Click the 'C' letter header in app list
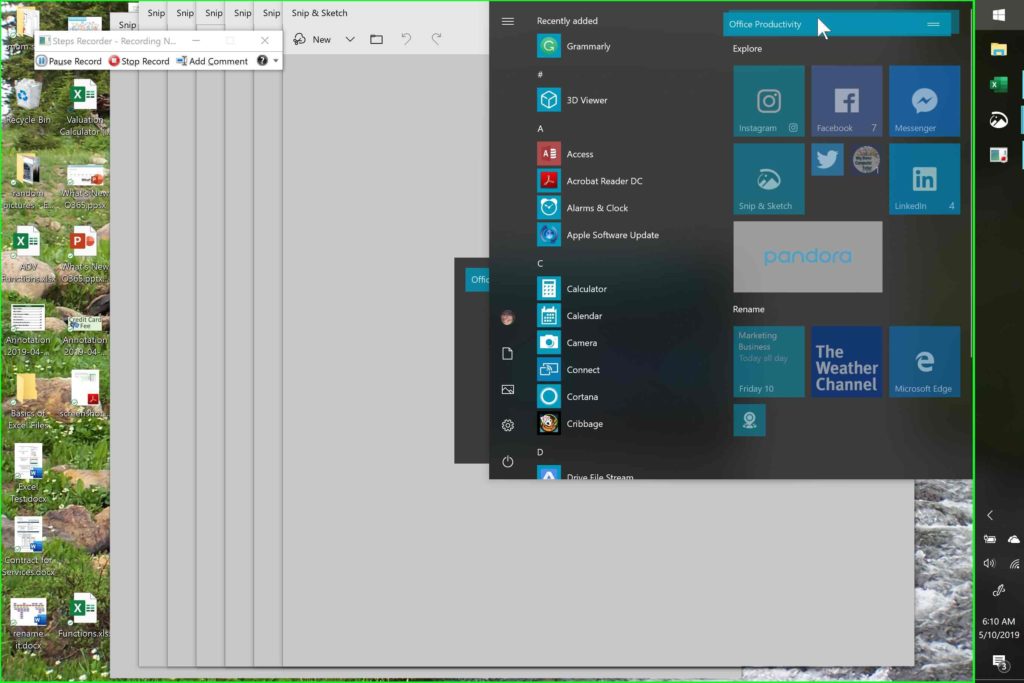 540,263
